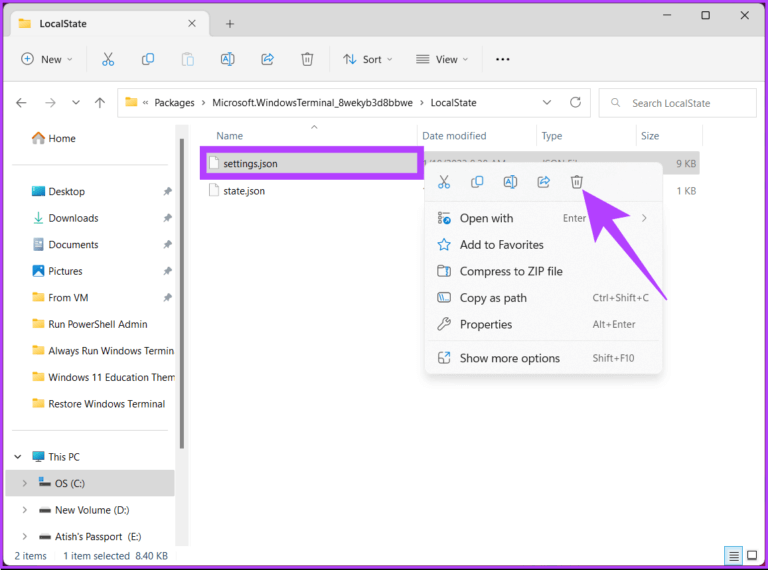This screenshot has height=570, width=768.
Task: Select New Volume (D:)
Action: (84, 510)
